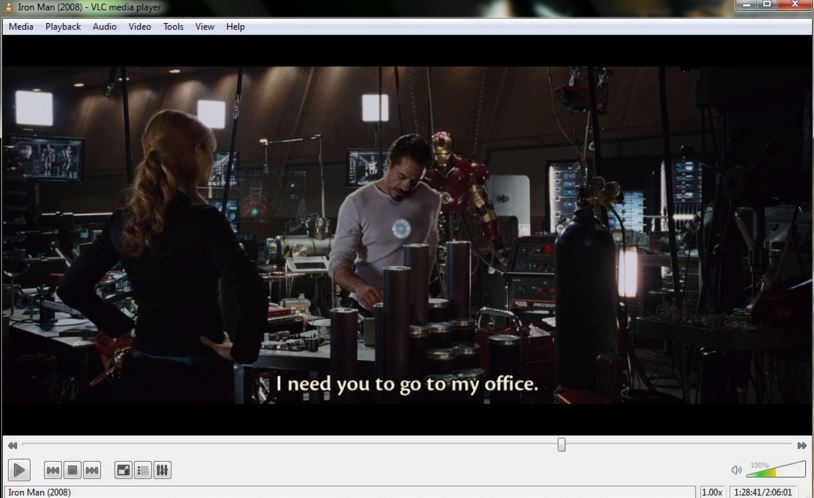The height and width of the screenshot is (498, 814).
Task: Open extended settings equalizer icon
Action: (162, 470)
